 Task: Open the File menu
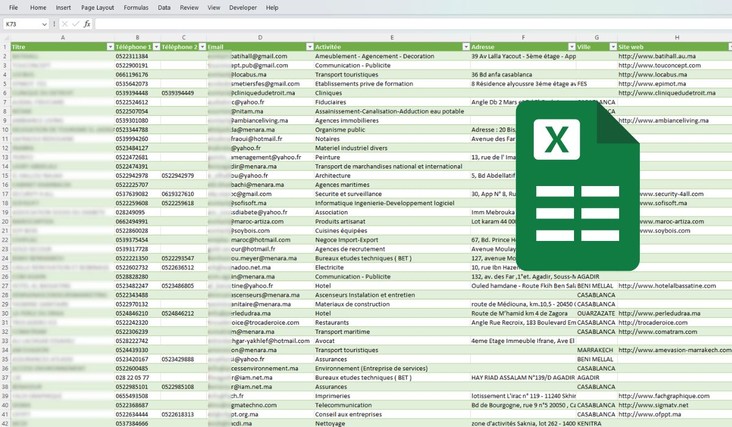pyautogui.click(x=13, y=7)
